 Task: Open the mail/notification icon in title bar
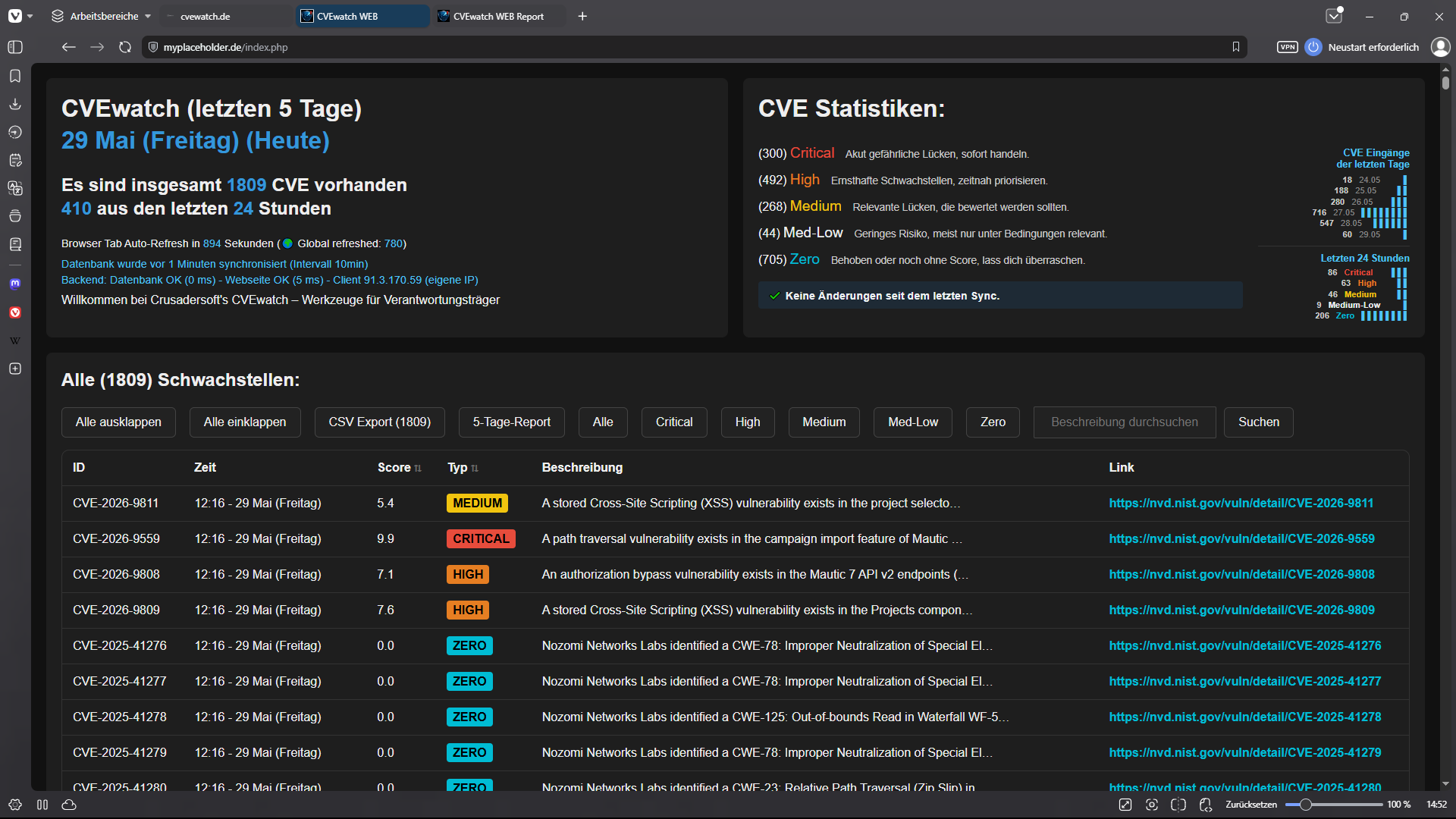[1334, 16]
